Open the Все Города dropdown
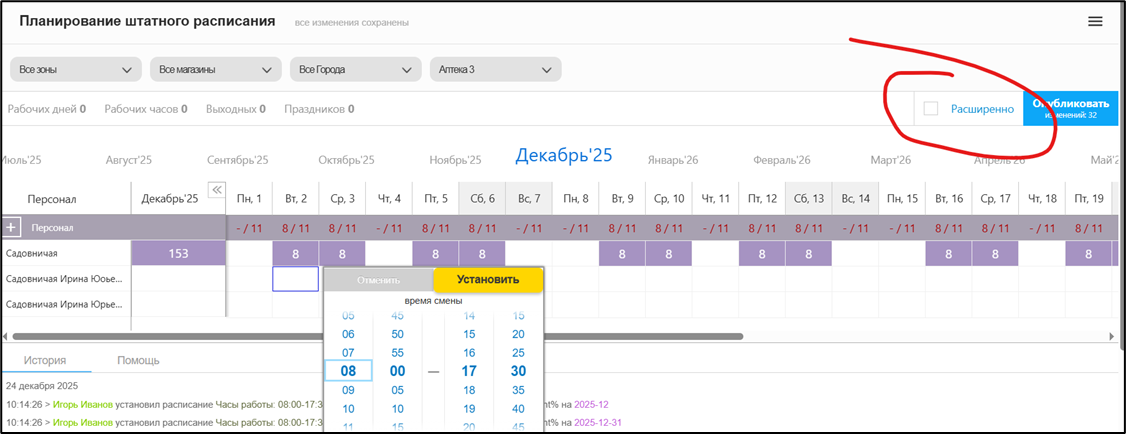 pyautogui.click(x=355, y=70)
